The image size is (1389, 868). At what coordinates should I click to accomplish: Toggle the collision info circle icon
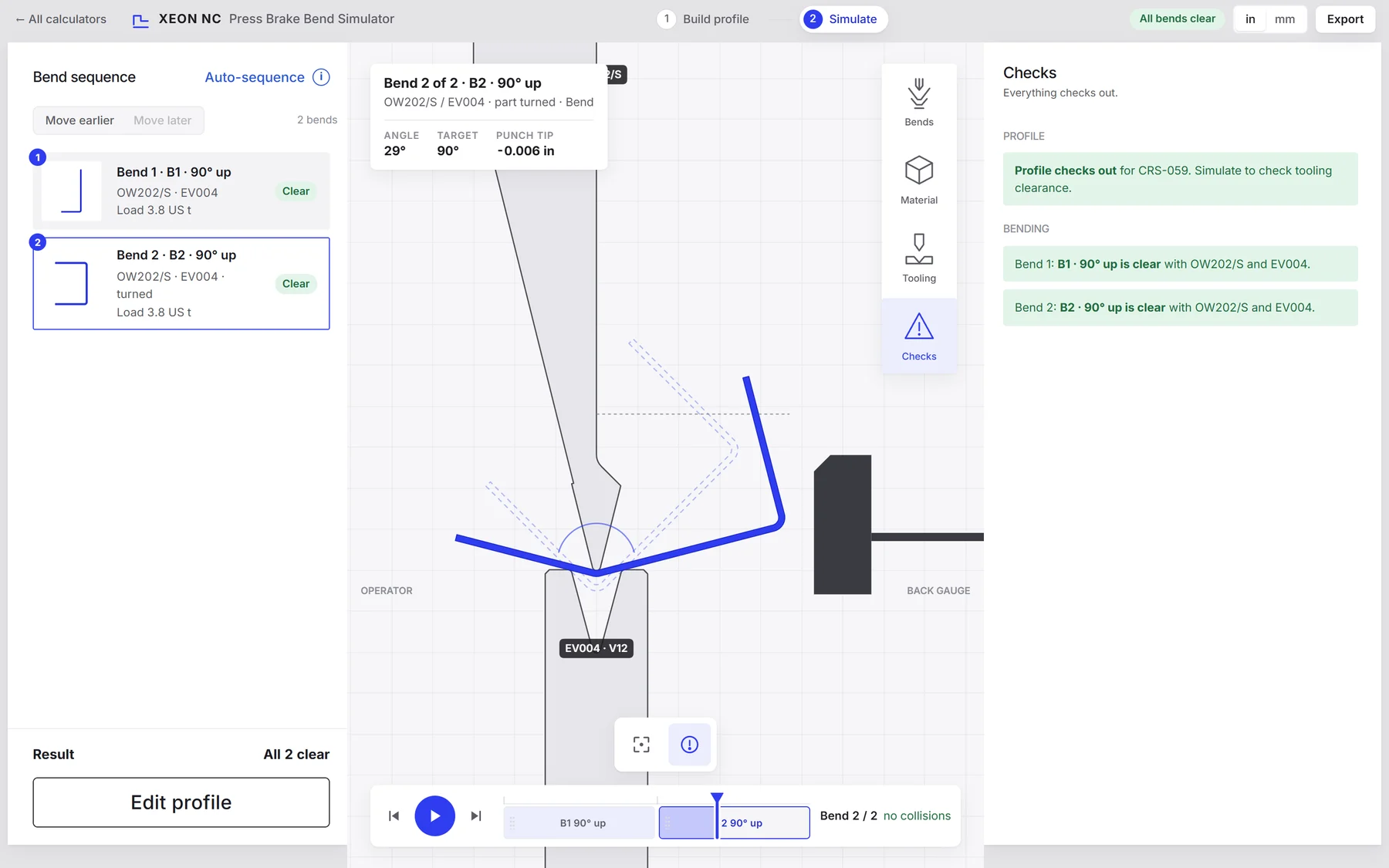(689, 745)
